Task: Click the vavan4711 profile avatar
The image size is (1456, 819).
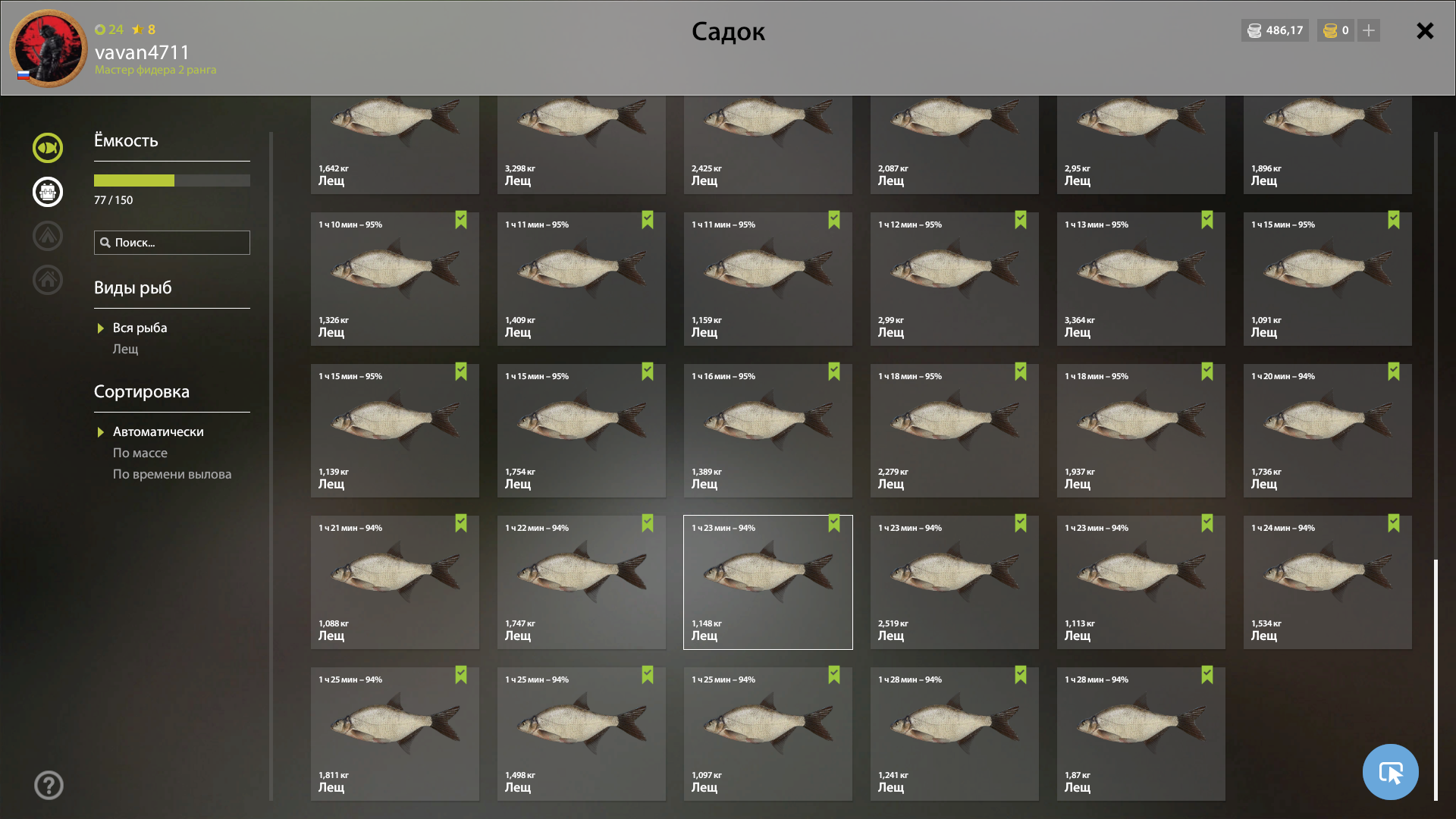Action: pos(48,48)
